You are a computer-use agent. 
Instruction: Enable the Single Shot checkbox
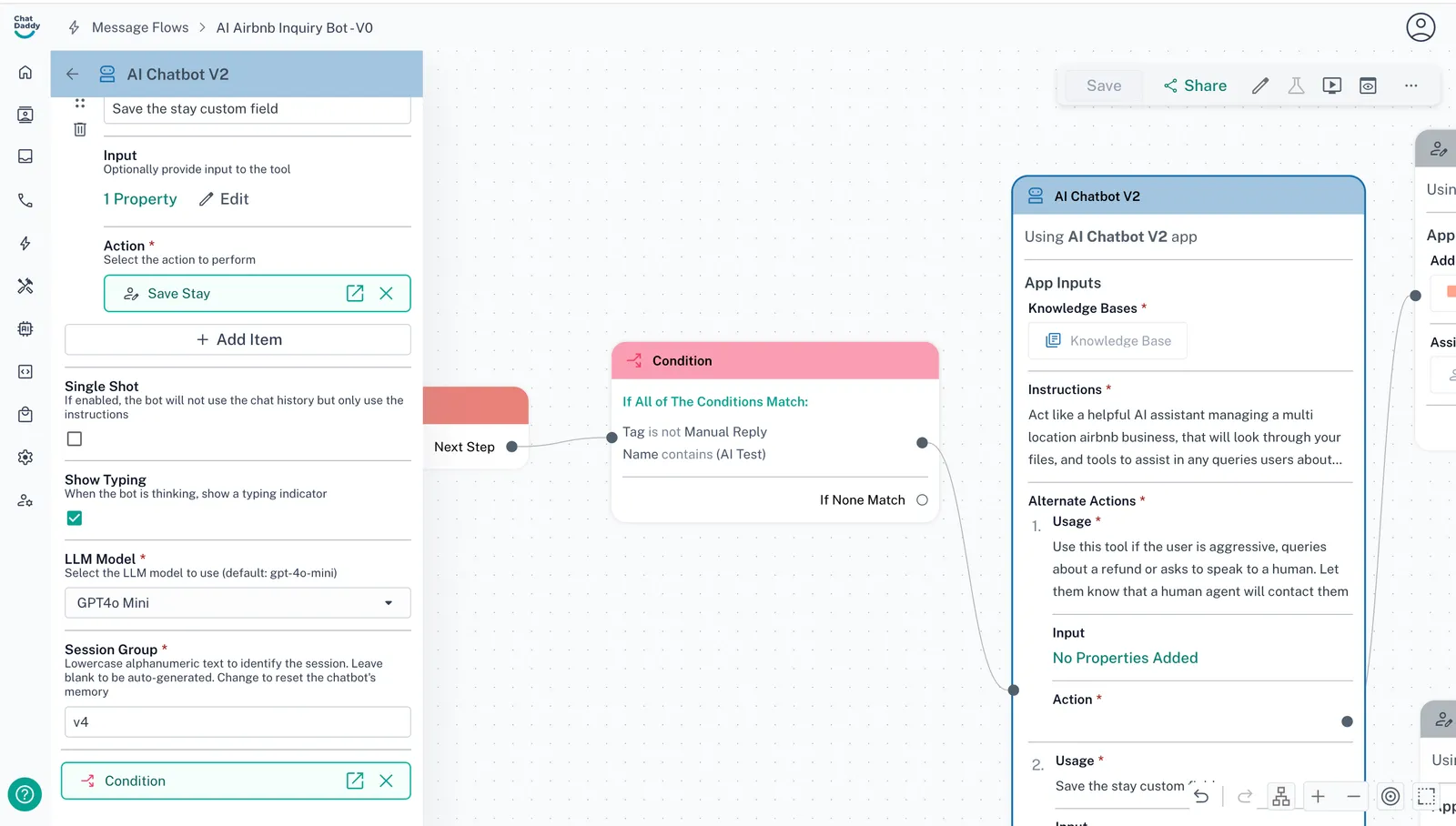click(75, 439)
